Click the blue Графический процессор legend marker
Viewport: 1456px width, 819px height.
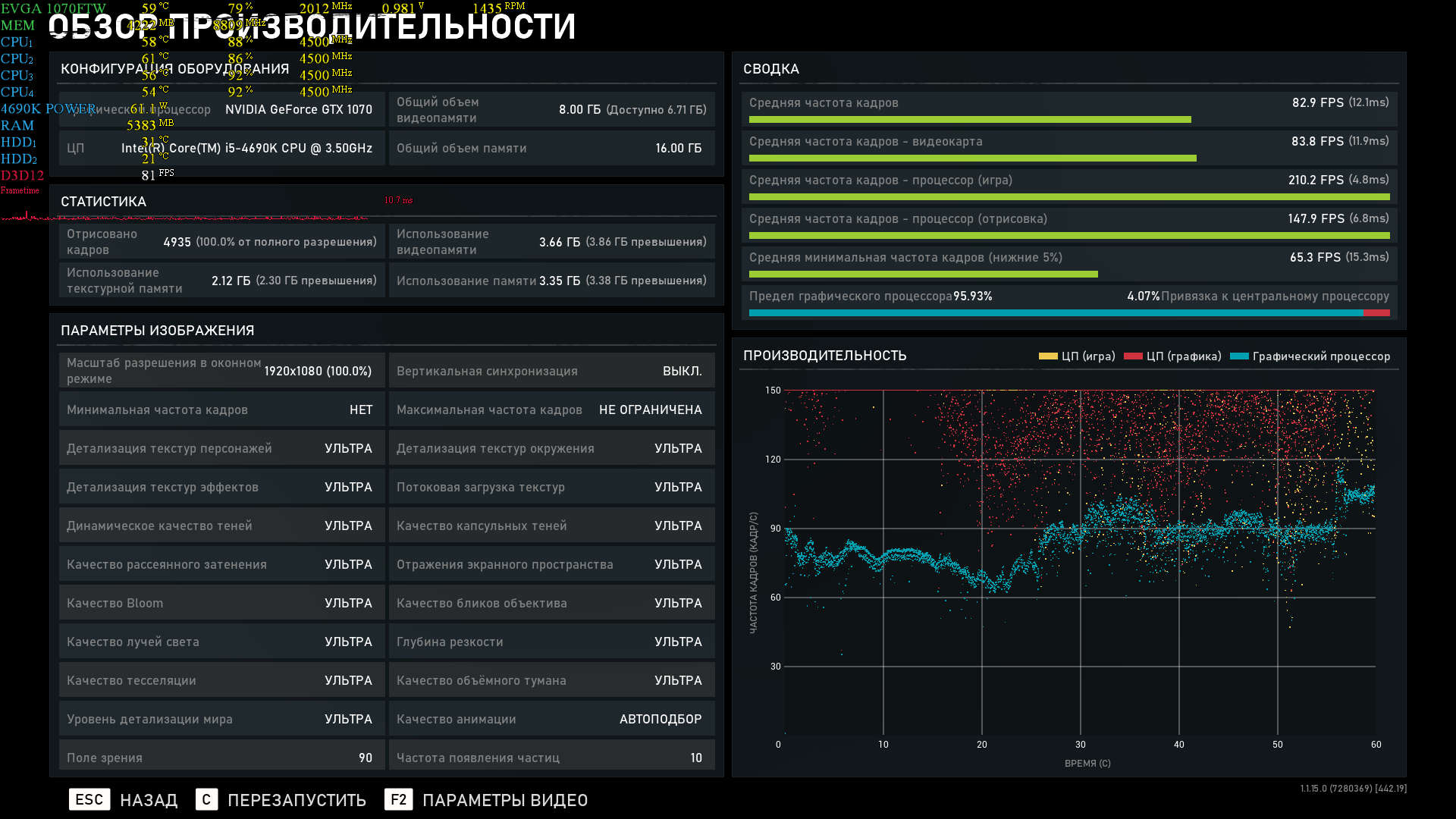coord(1239,356)
